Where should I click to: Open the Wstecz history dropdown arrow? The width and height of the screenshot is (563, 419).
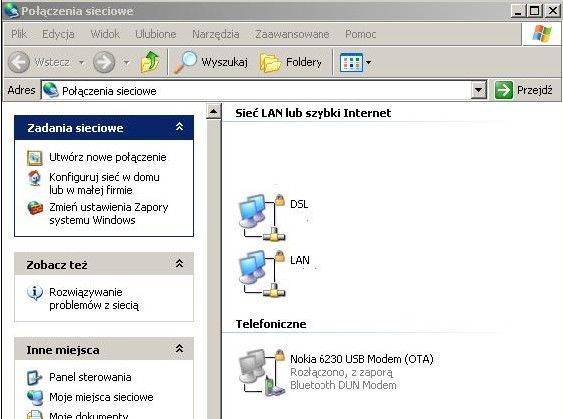pos(82,62)
